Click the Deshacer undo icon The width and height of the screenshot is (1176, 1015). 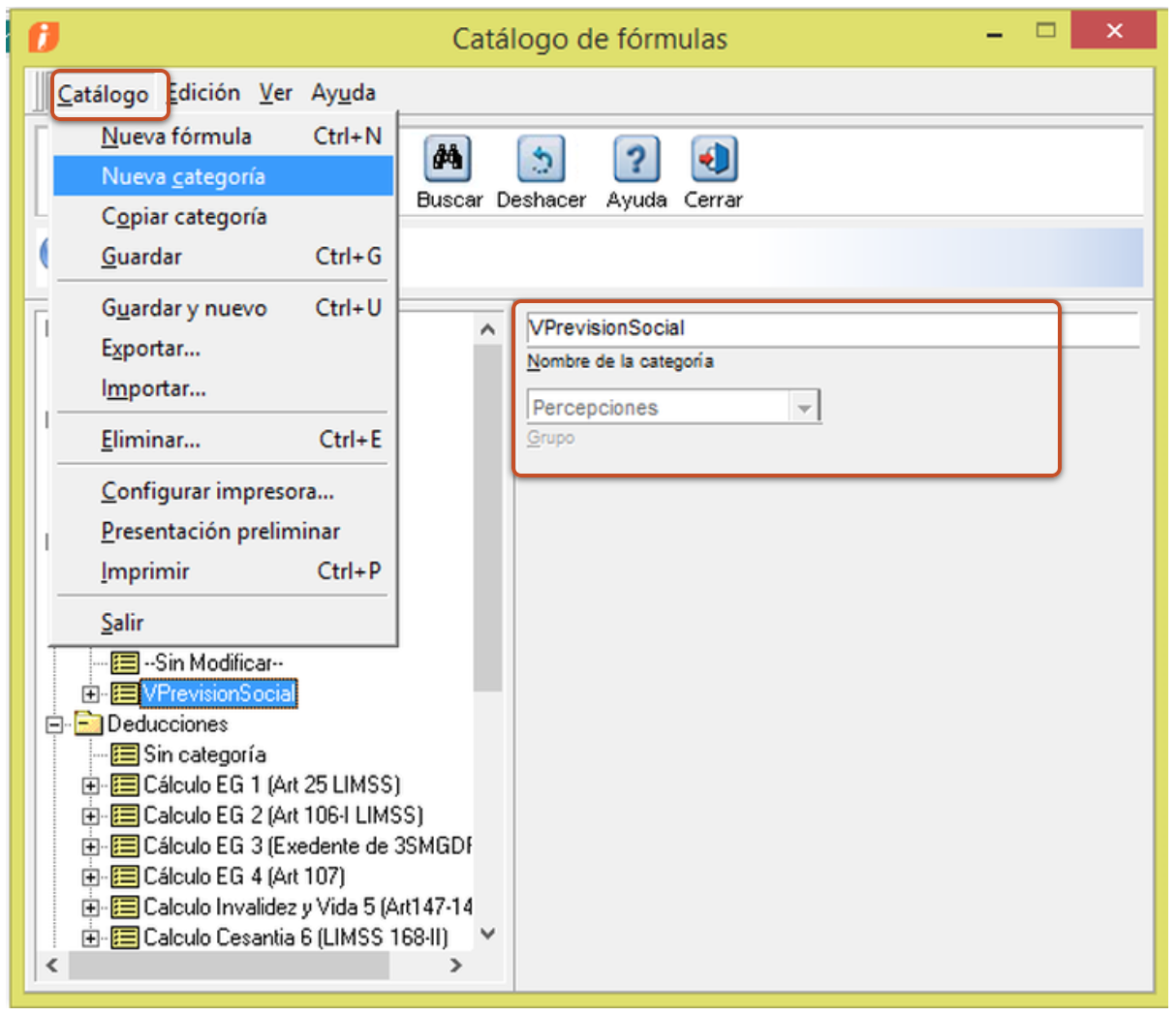pyautogui.click(x=541, y=160)
